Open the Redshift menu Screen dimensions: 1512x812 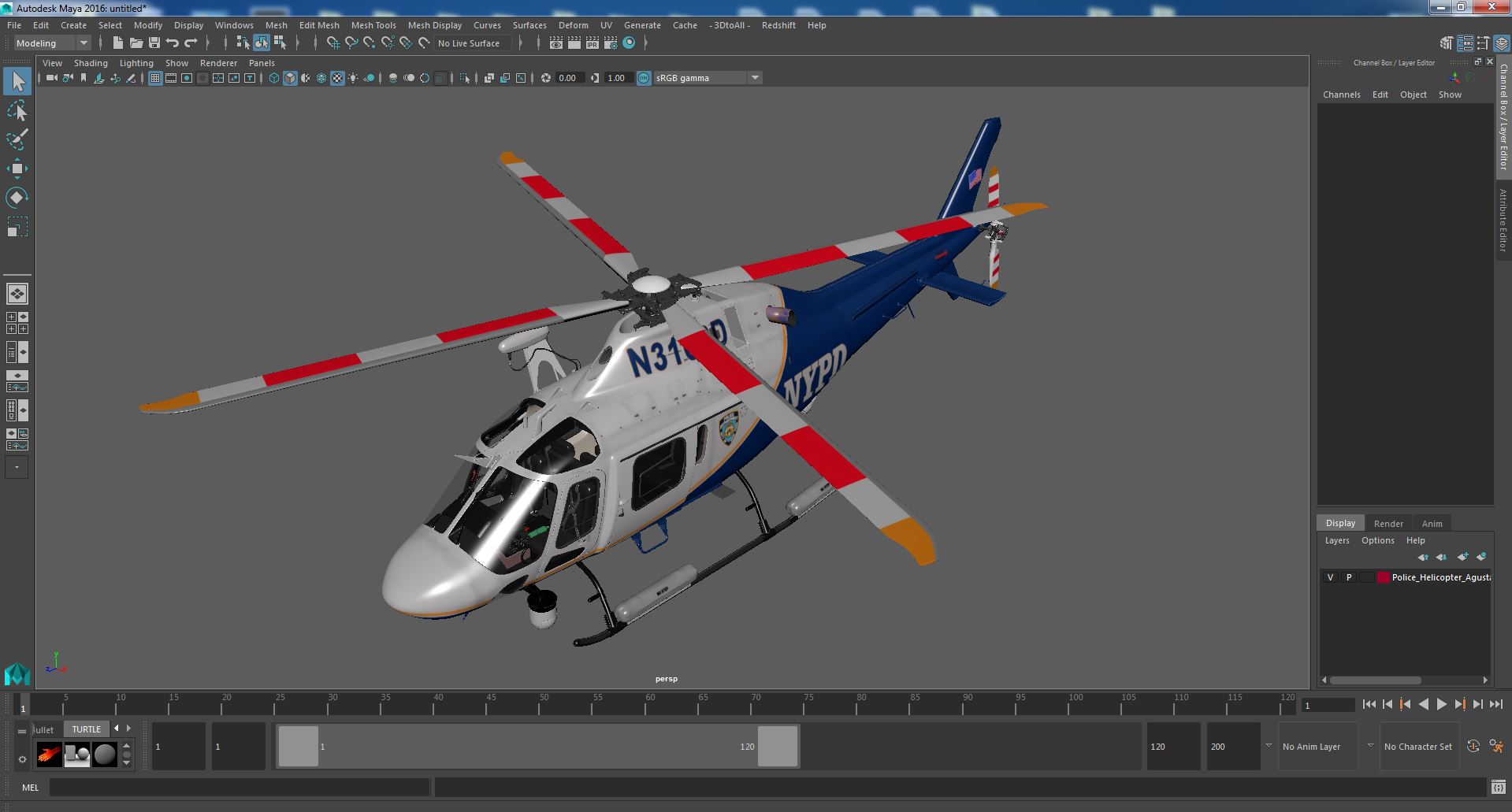tap(778, 25)
